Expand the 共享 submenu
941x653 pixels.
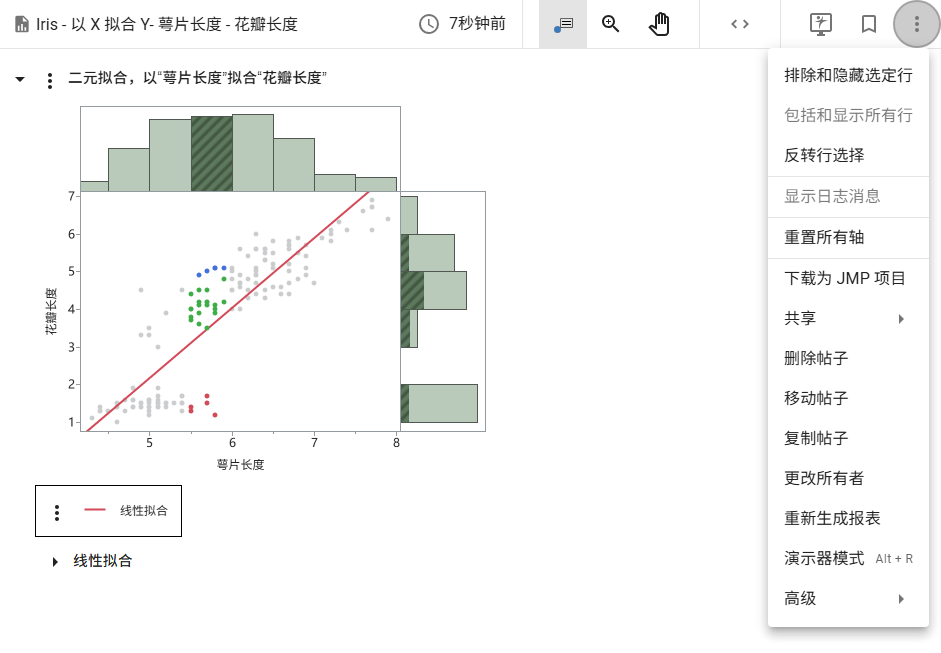pyautogui.click(x=848, y=319)
